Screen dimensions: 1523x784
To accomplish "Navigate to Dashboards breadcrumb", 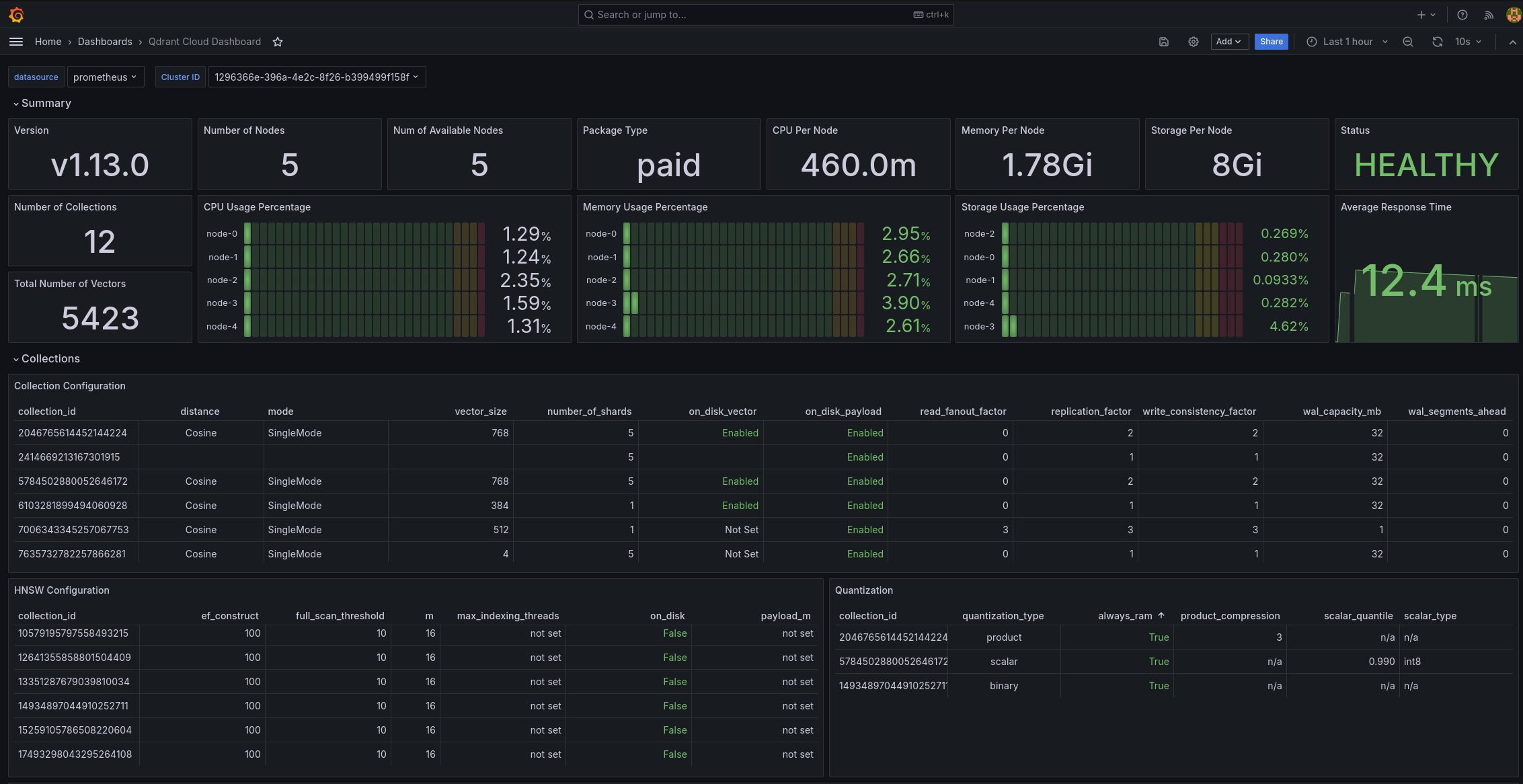I will (x=105, y=42).
